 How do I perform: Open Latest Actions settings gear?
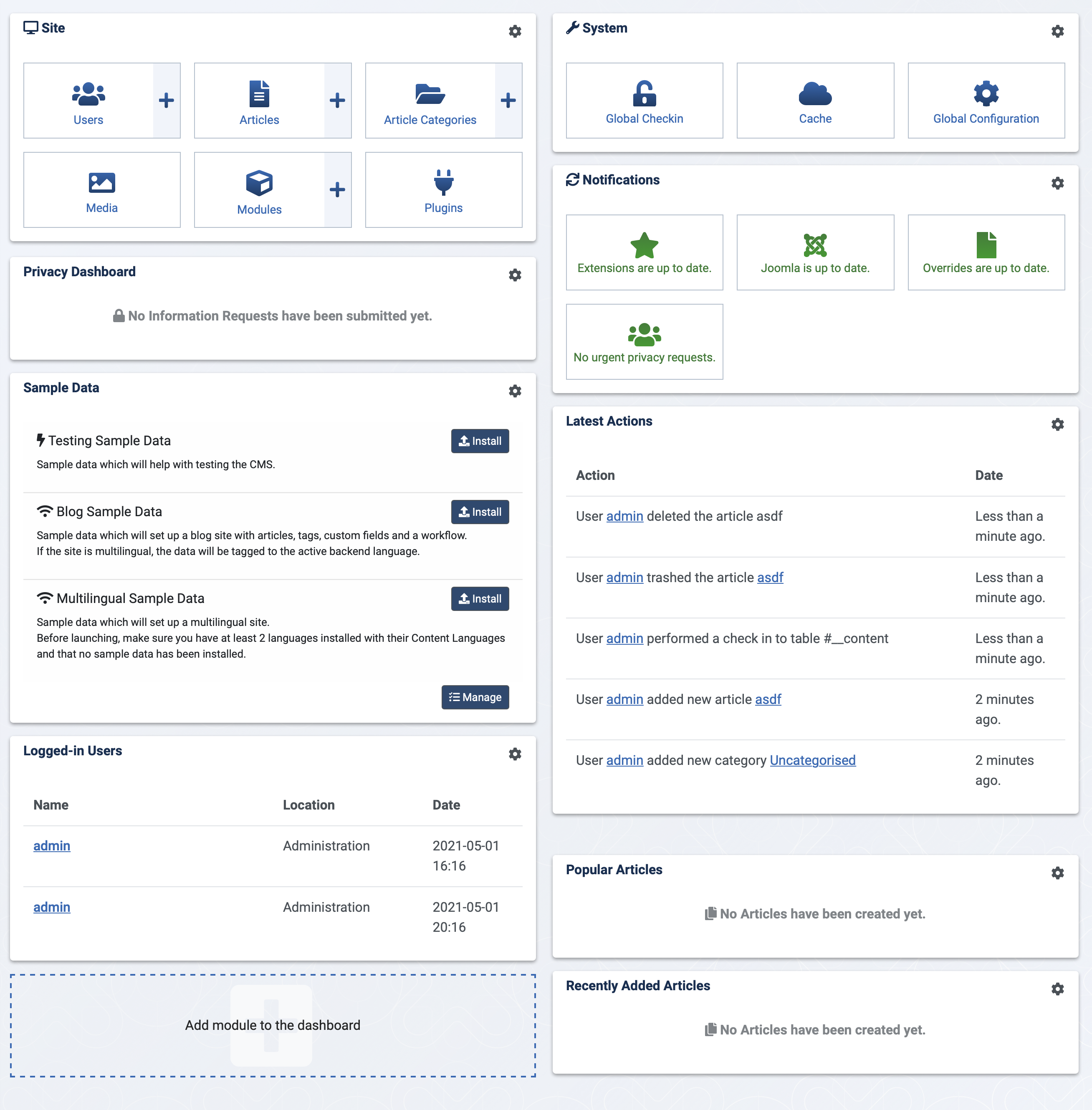1058,424
